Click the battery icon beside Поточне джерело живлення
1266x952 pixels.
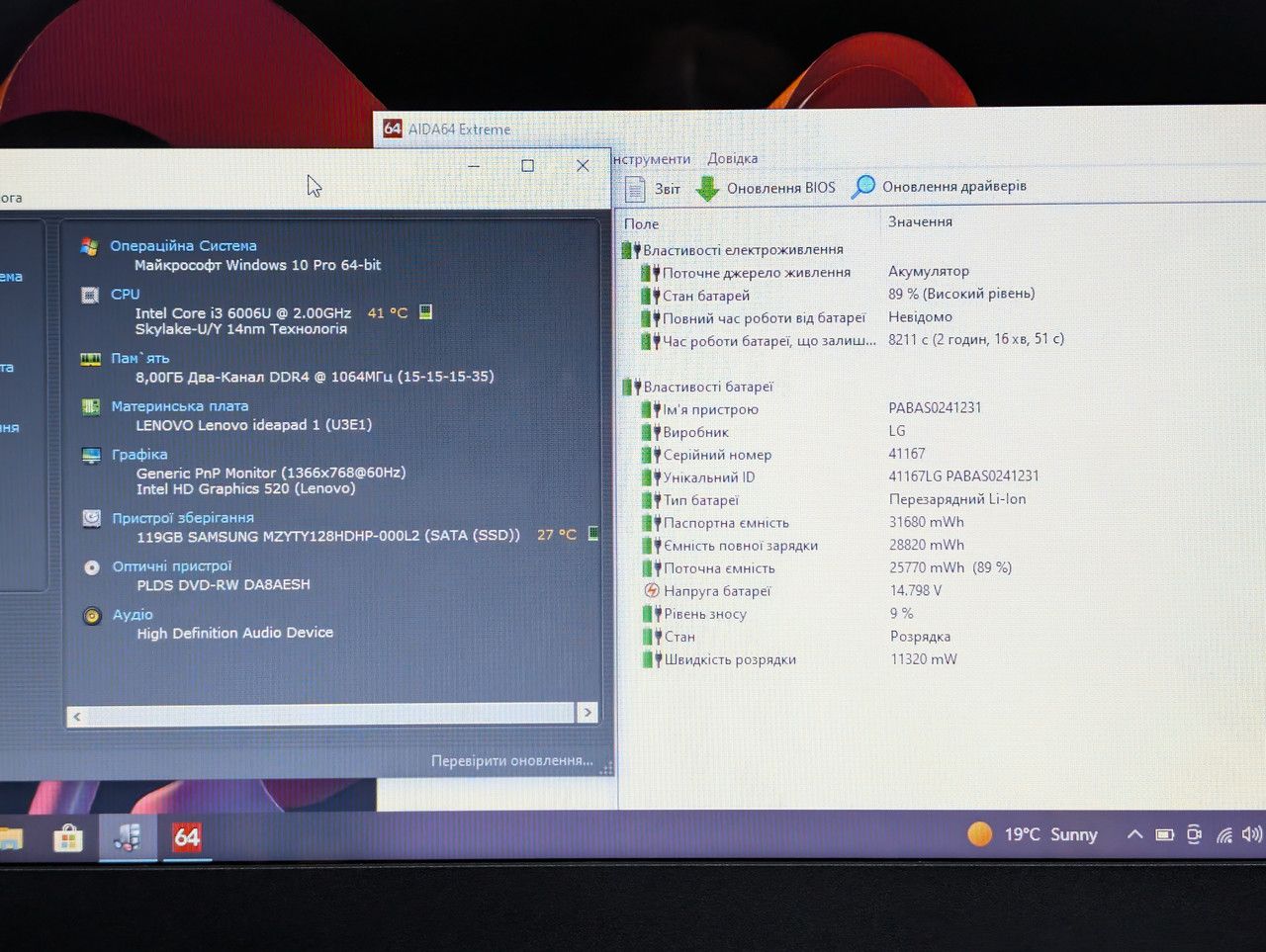[x=650, y=273]
